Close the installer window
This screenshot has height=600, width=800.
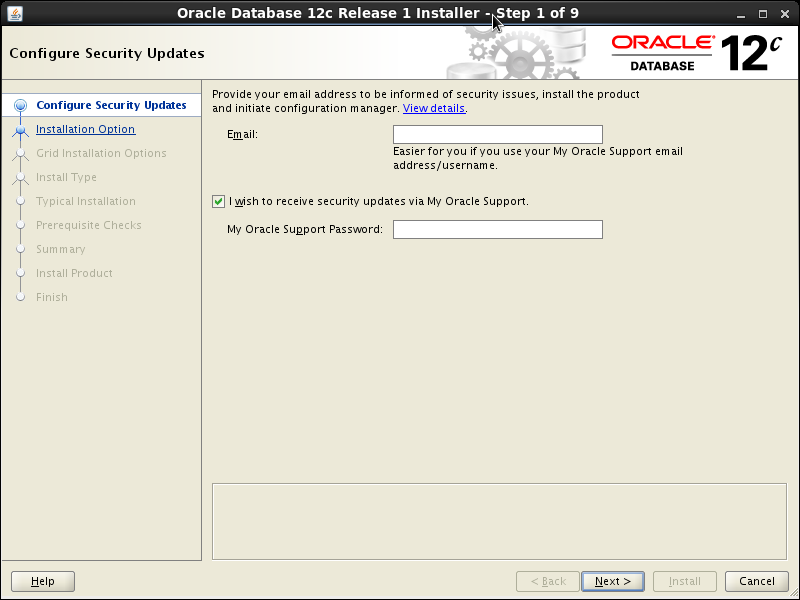click(785, 14)
